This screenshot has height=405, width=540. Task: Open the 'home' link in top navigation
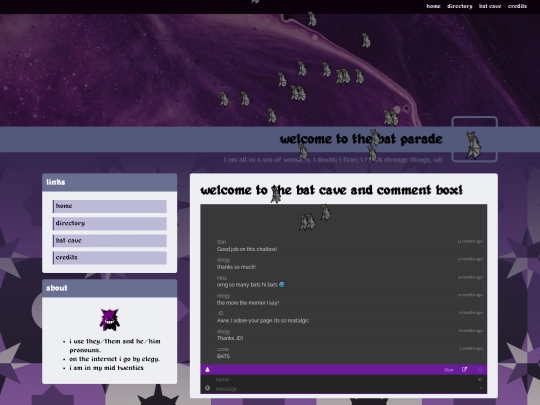click(433, 6)
